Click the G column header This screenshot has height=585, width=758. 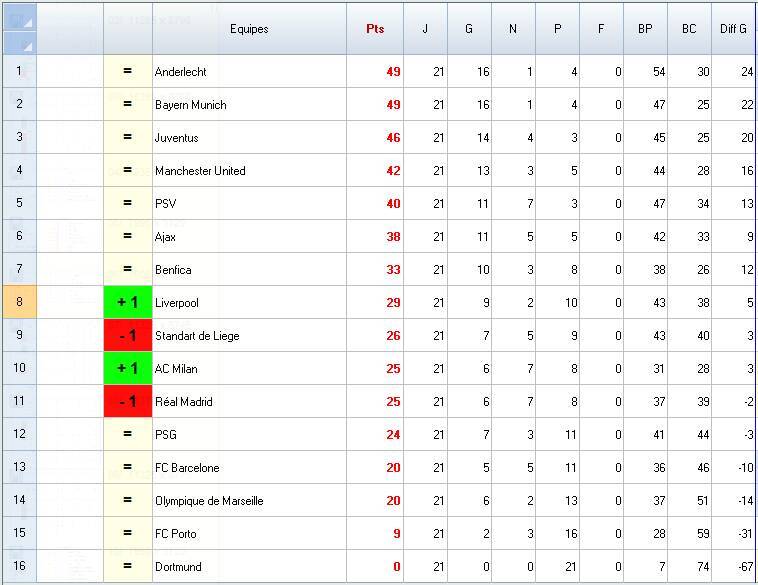click(x=469, y=29)
